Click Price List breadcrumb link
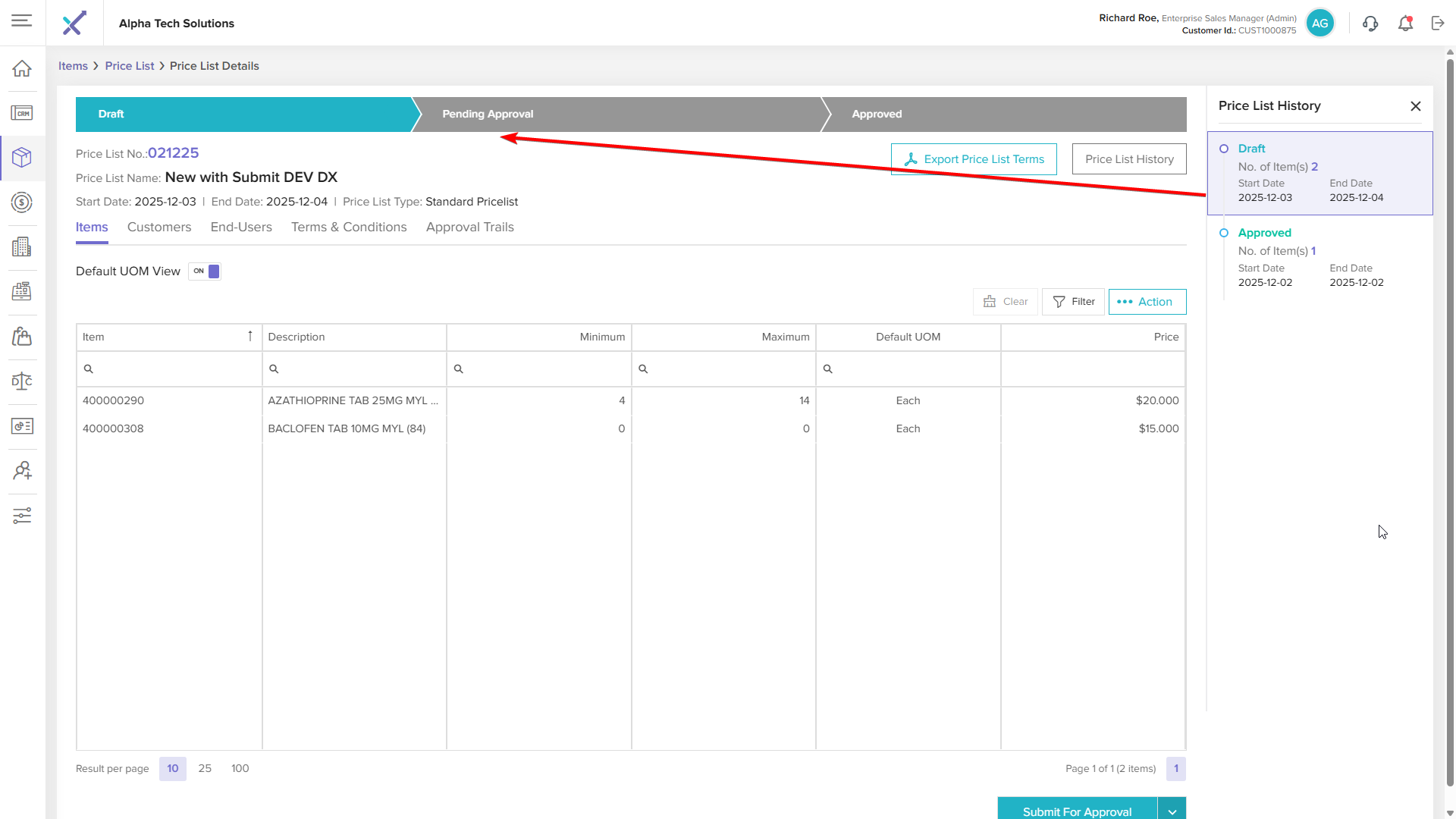 130,66
